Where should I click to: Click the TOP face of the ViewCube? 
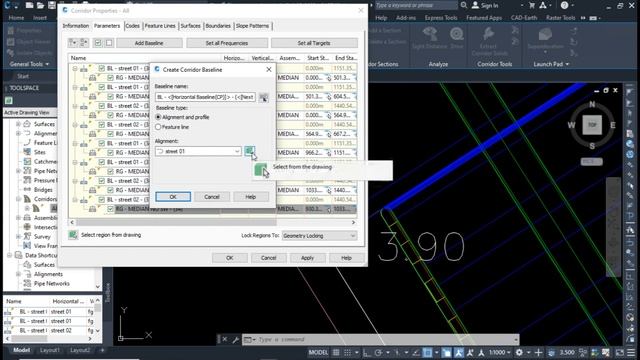click(592, 125)
